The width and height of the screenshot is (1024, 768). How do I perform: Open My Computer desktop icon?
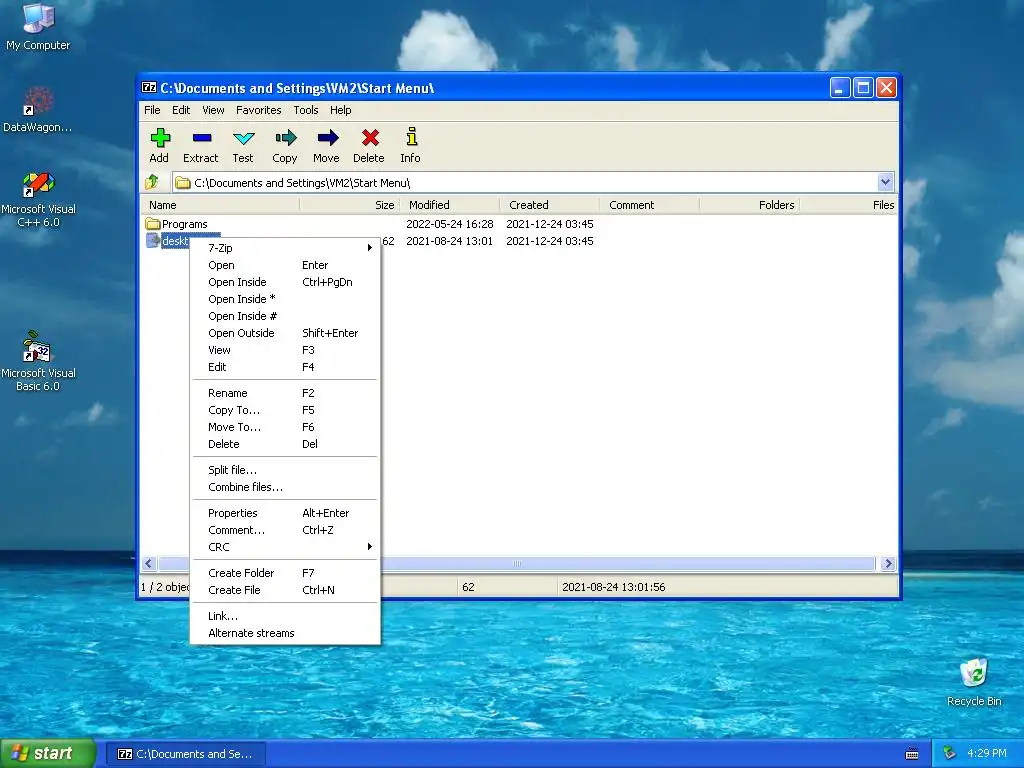(38, 27)
